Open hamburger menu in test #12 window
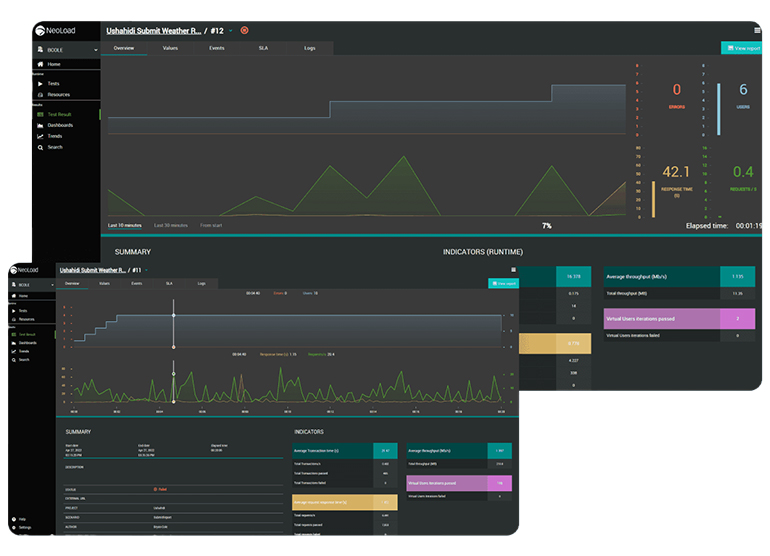Screen dimensions: 770x556 (x=756, y=30)
